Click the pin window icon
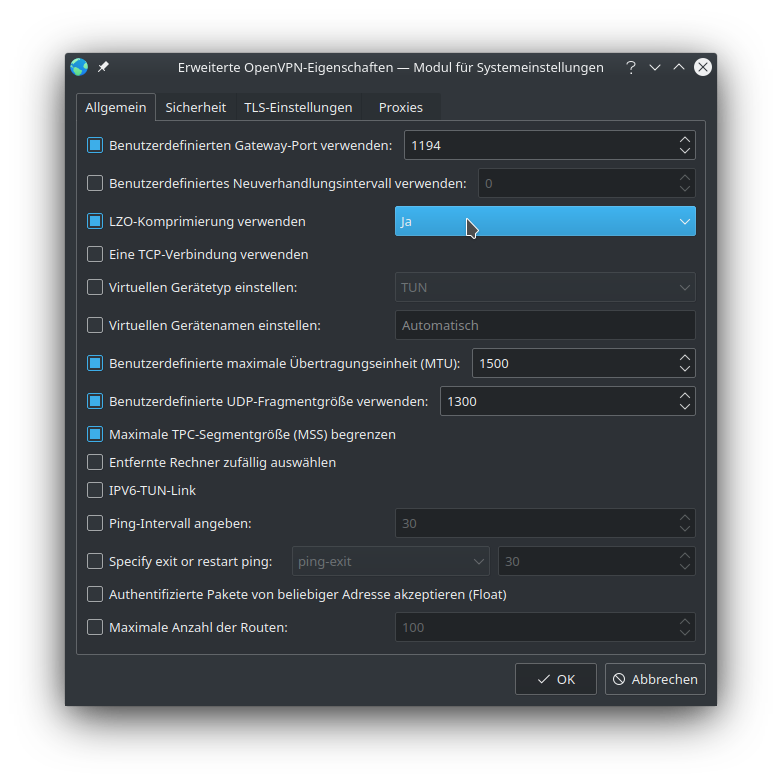 tap(103, 67)
